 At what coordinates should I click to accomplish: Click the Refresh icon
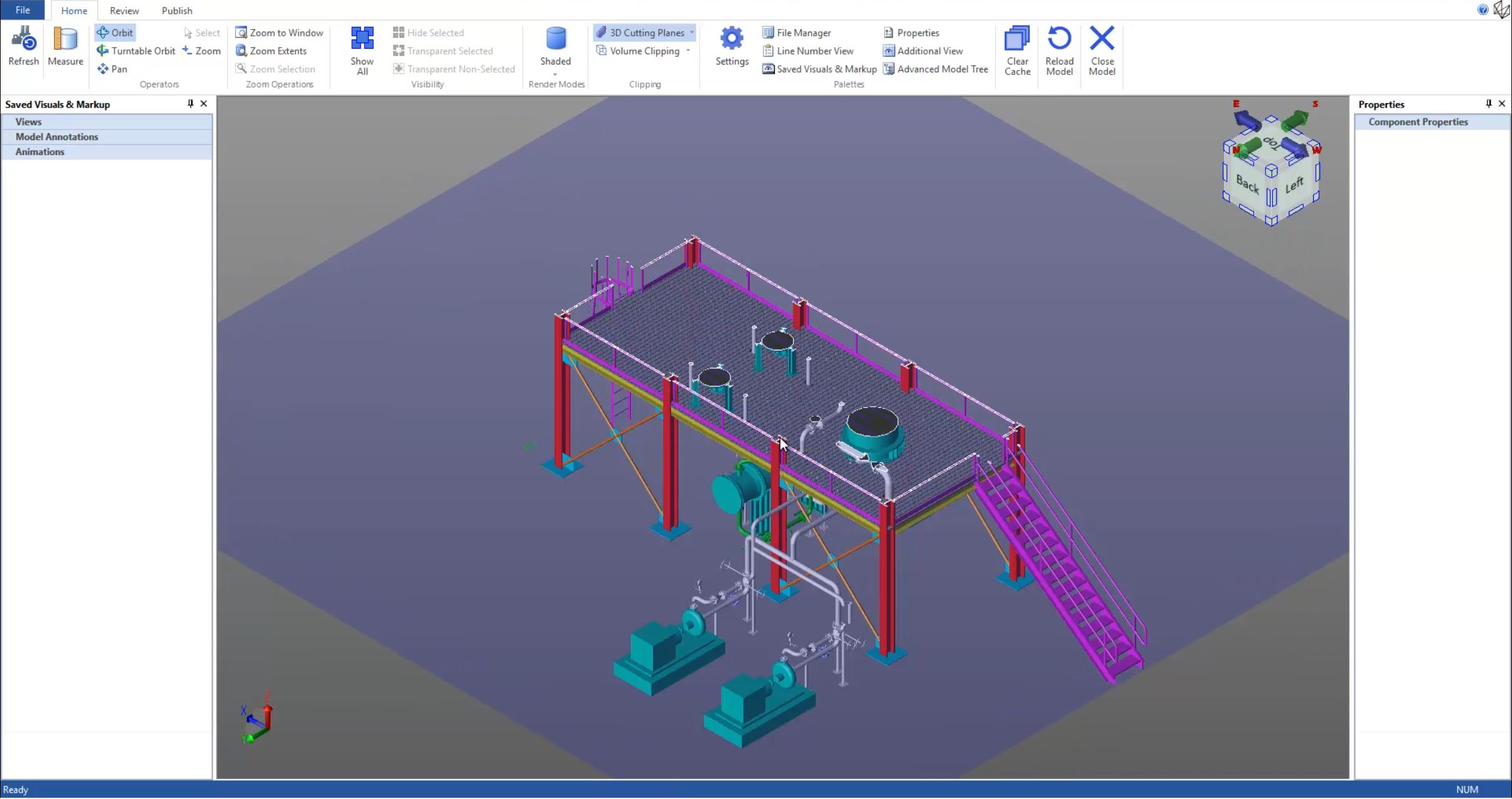click(23, 39)
